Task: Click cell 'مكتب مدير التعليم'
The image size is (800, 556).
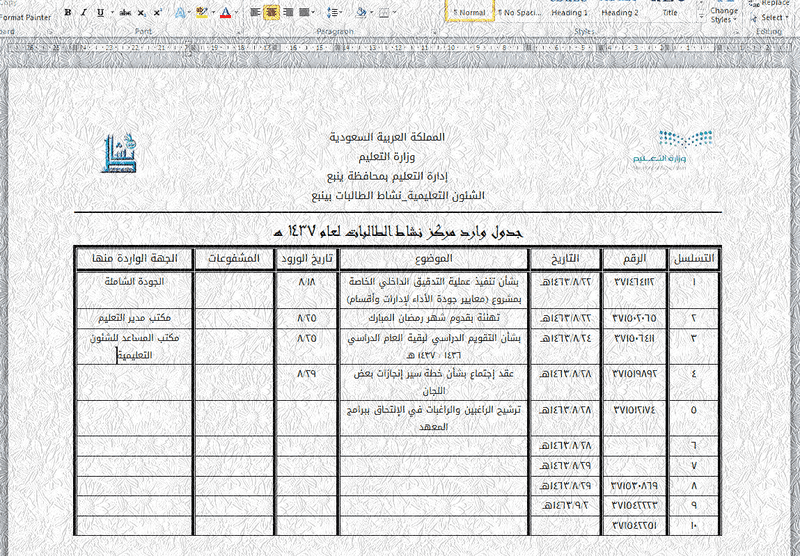Action: pos(134,318)
